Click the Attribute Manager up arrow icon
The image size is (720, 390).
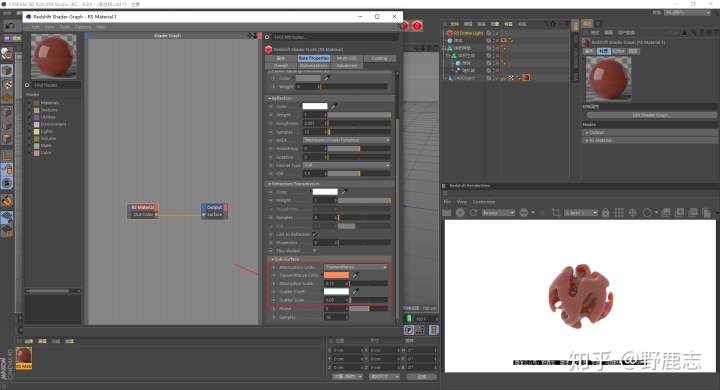point(684,33)
